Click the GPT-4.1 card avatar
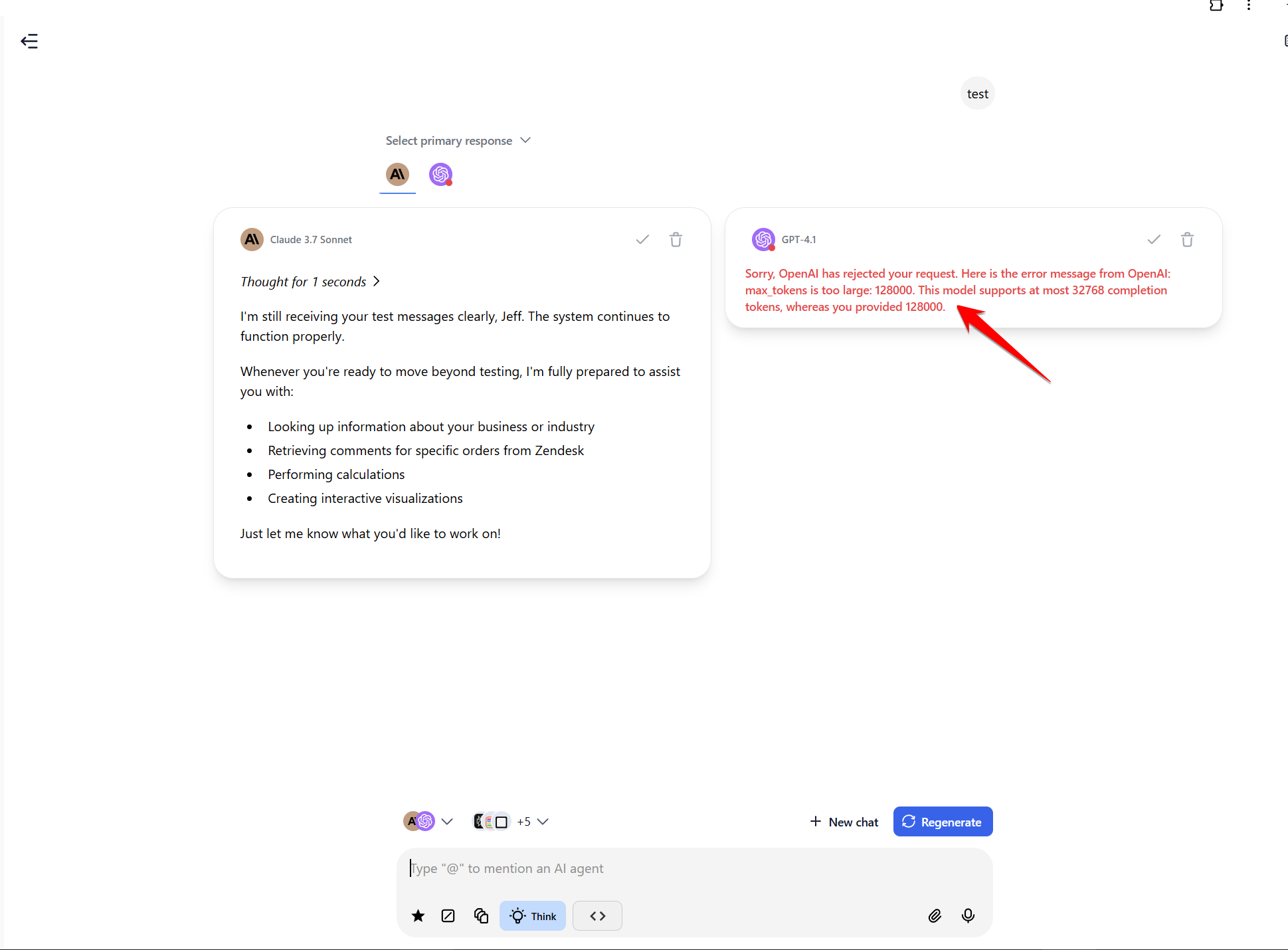1288x950 pixels. click(763, 239)
